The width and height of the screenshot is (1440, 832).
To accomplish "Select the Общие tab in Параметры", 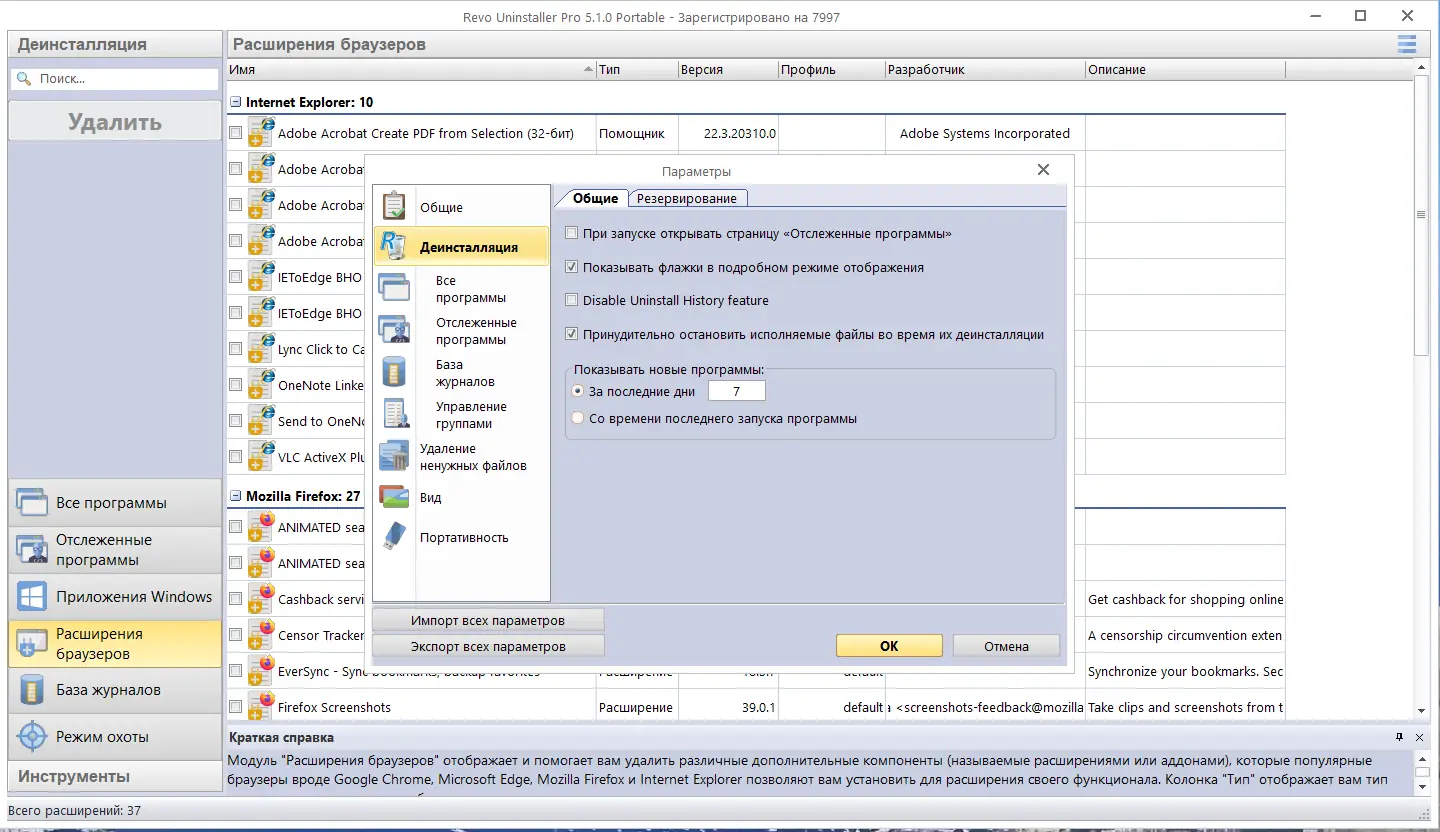I will click(595, 198).
